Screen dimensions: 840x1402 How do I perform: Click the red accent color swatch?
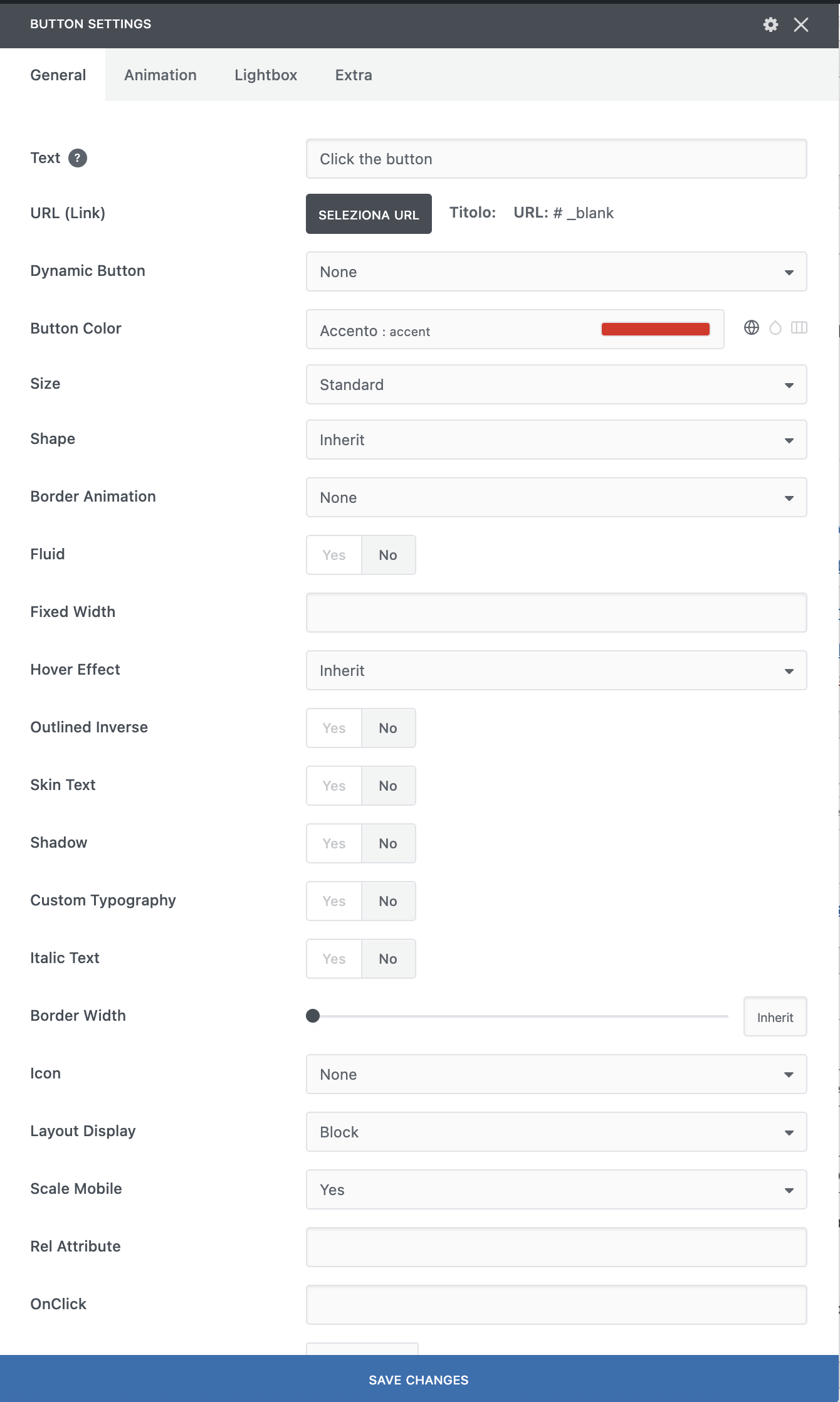point(655,329)
